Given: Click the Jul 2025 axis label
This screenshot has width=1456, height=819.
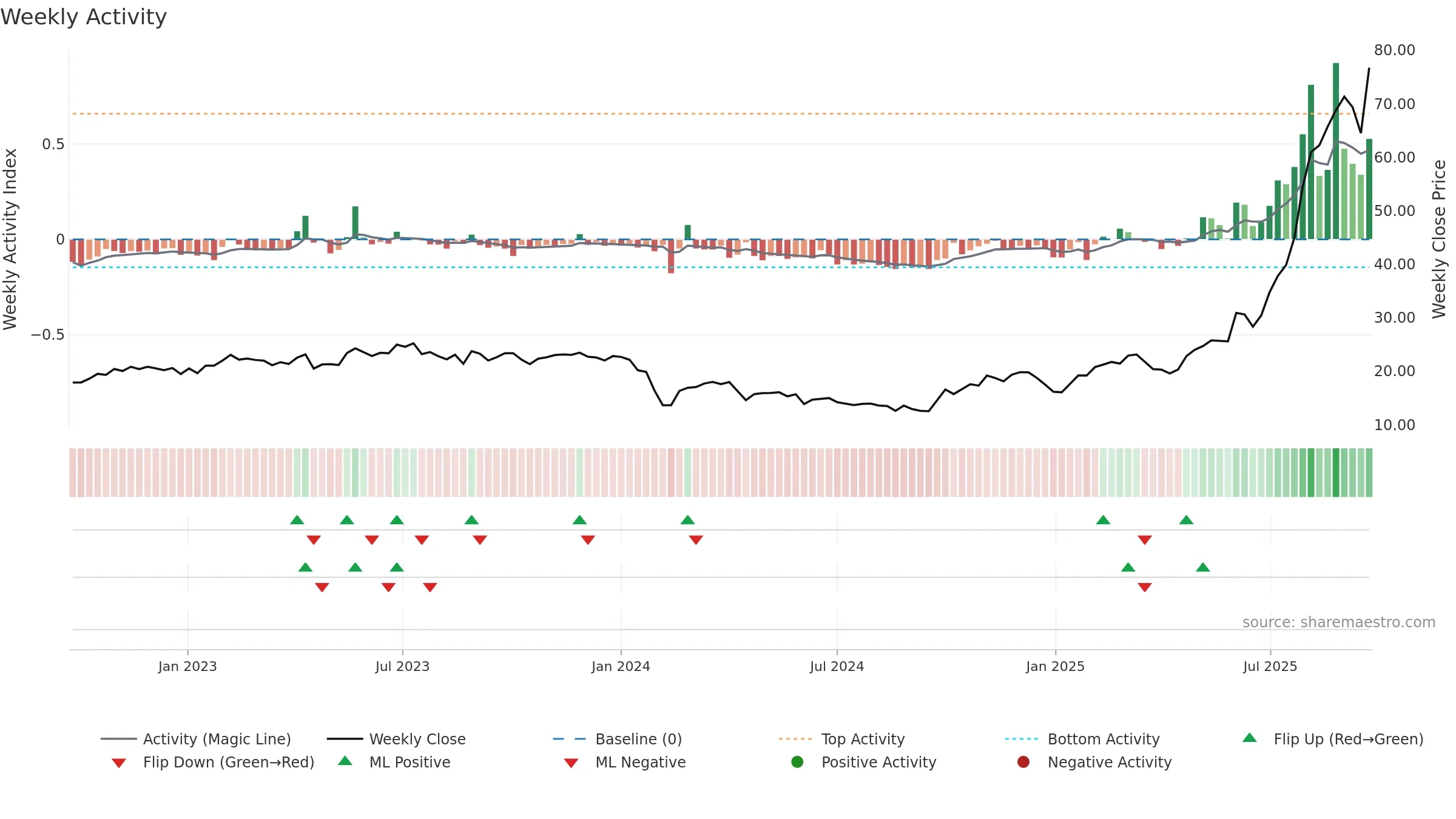Looking at the screenshot, I should [x=1270, y=666].
